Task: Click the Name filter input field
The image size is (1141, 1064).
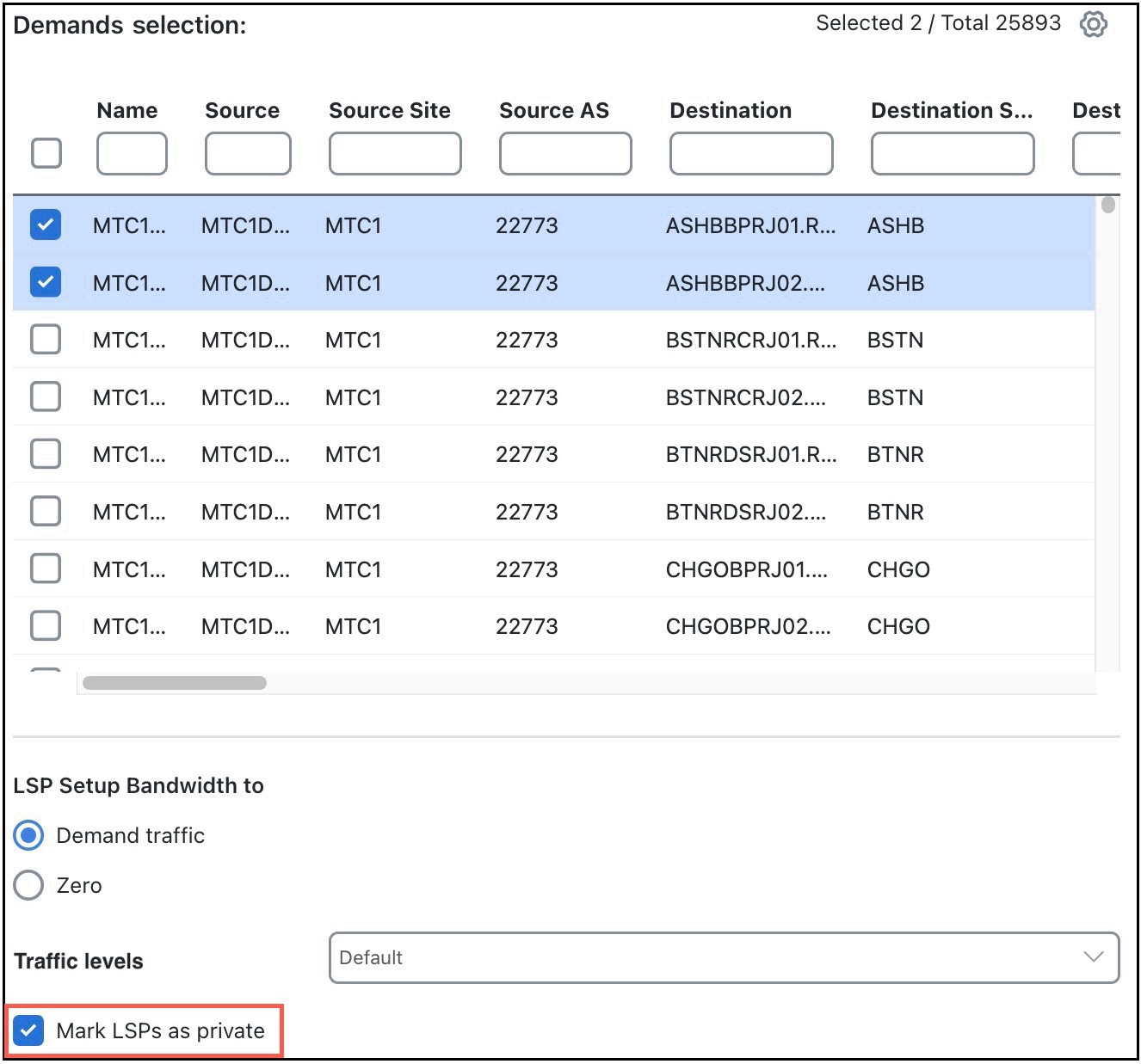Action: (x=132, y=153)
